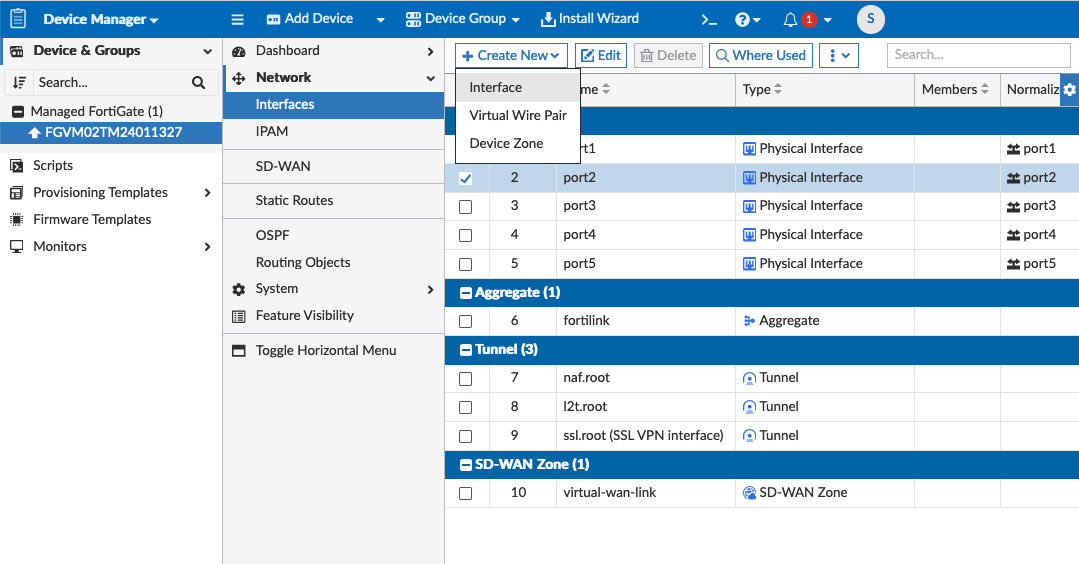Screen dimensions: 1079x564
Task: Check the fortilink row checkbox
Action: click(x=466, y=321)
